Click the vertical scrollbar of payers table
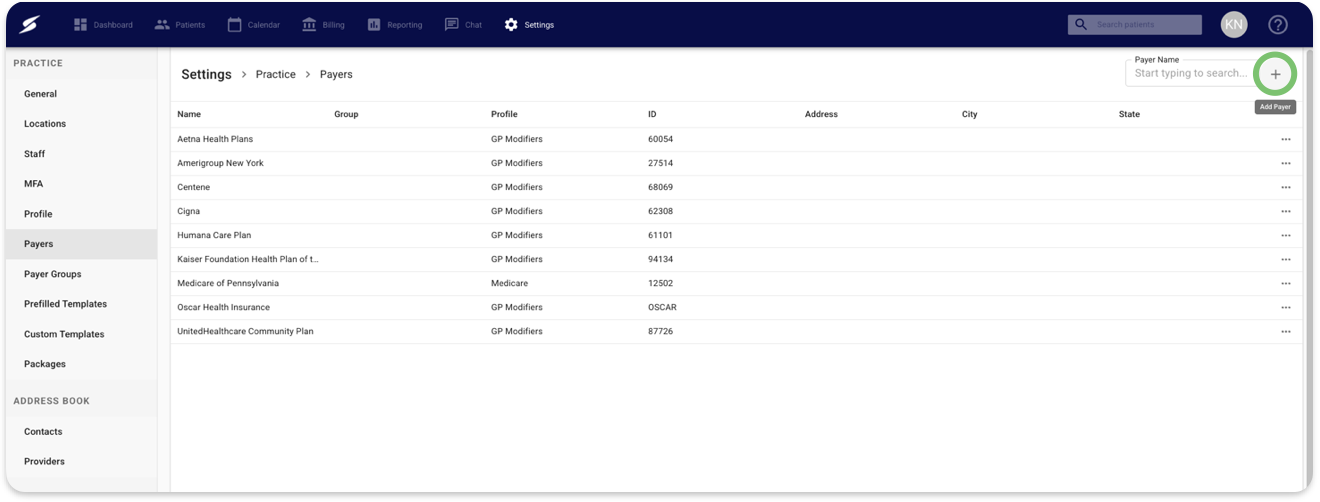 point(1309,270)
